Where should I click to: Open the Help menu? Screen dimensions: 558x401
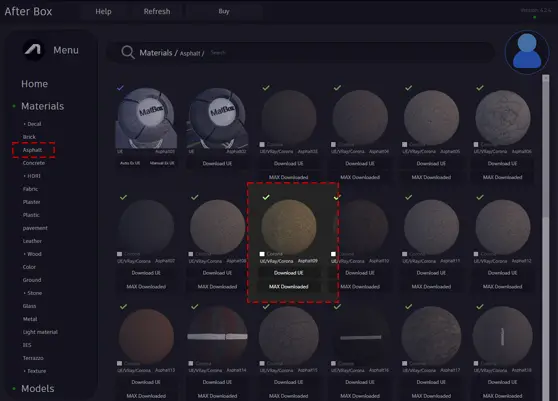[103, 11]
